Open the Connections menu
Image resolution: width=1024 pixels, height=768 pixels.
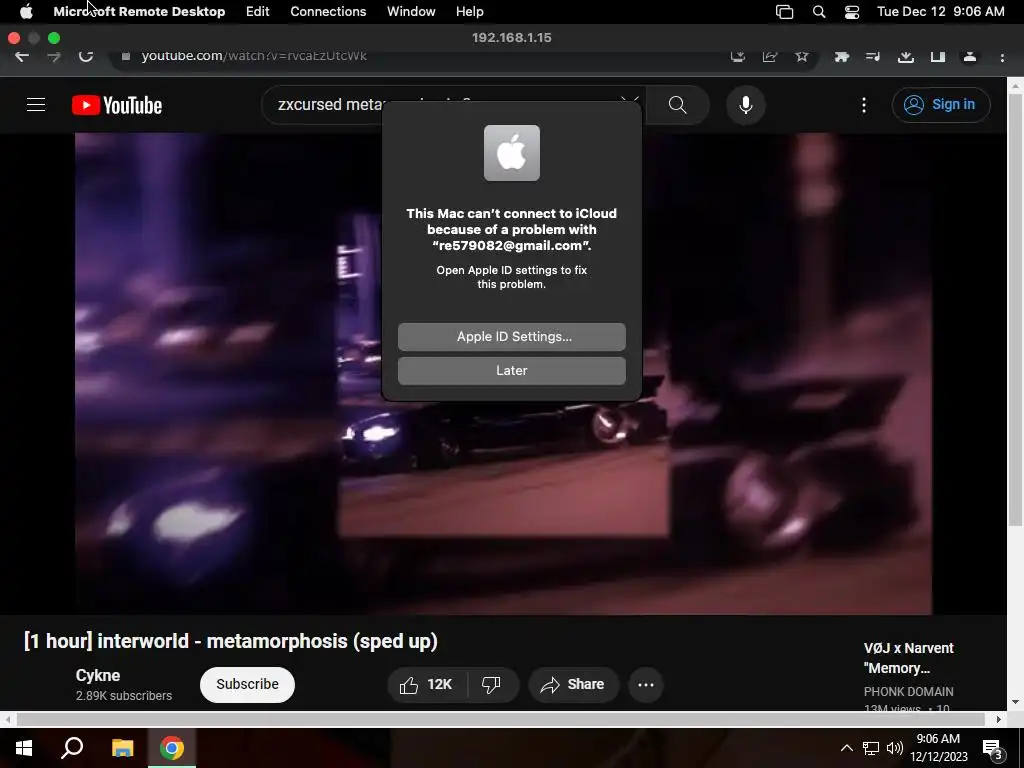point(328,12)
